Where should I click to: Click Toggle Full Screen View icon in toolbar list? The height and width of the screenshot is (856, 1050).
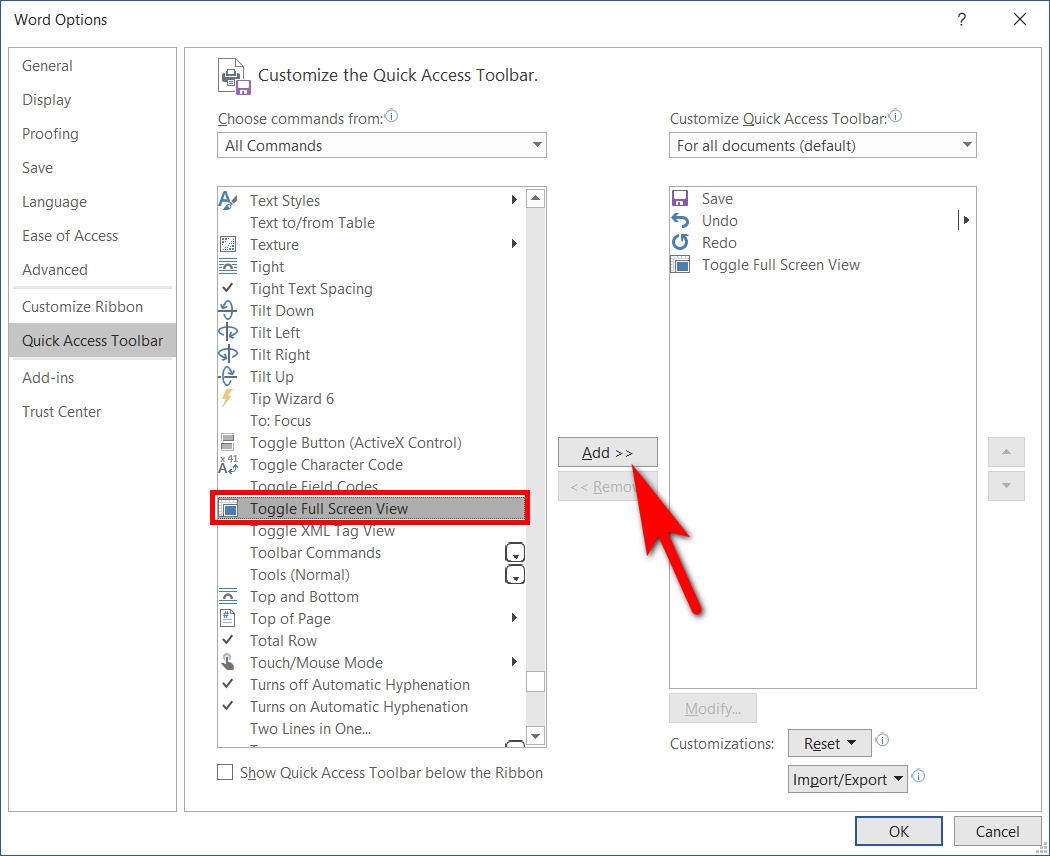680,265
